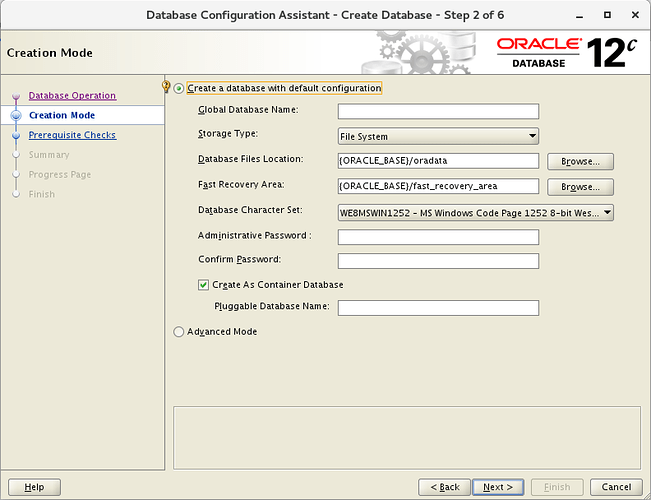Toggle Create As Container Database checkbox

[203, 285]
